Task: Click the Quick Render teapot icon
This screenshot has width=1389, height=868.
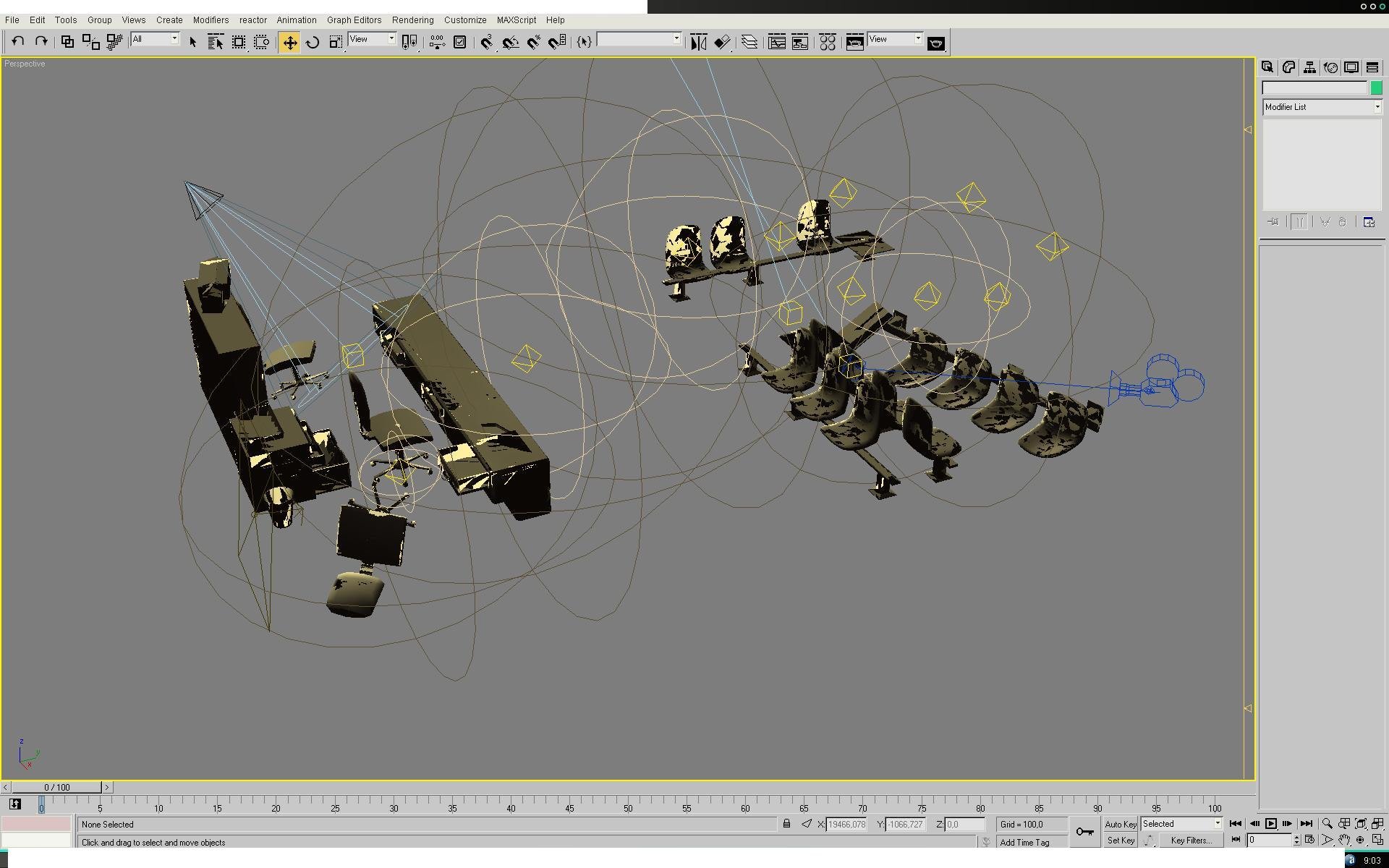Action: click(935, 43)
